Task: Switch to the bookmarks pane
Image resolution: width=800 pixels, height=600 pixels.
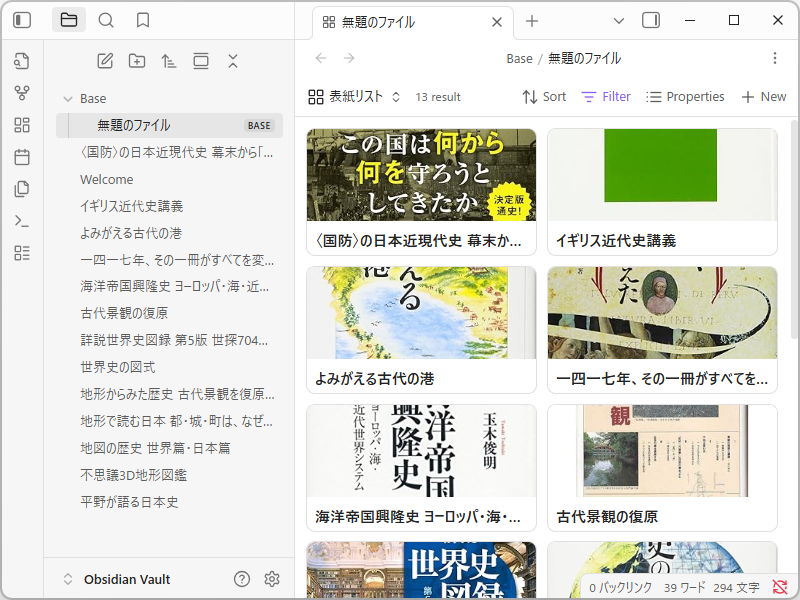Action: 141,20
